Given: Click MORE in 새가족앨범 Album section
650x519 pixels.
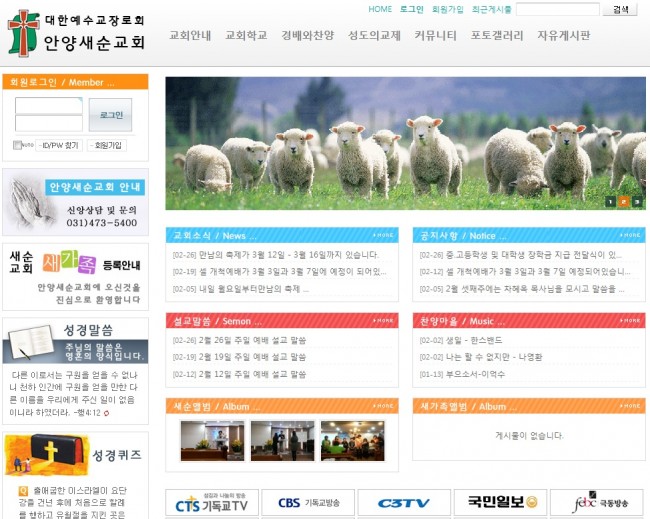Looking at the screenshot, I should 631,406.
